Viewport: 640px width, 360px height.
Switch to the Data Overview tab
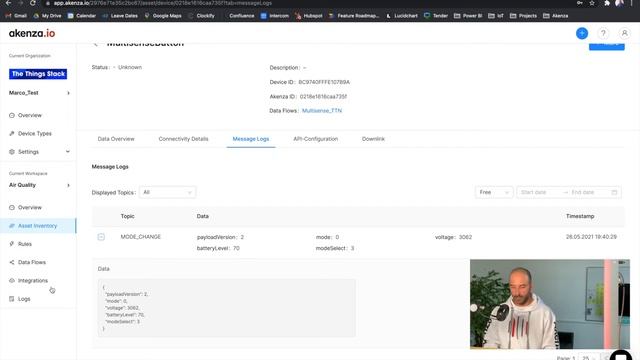point(116,139)
